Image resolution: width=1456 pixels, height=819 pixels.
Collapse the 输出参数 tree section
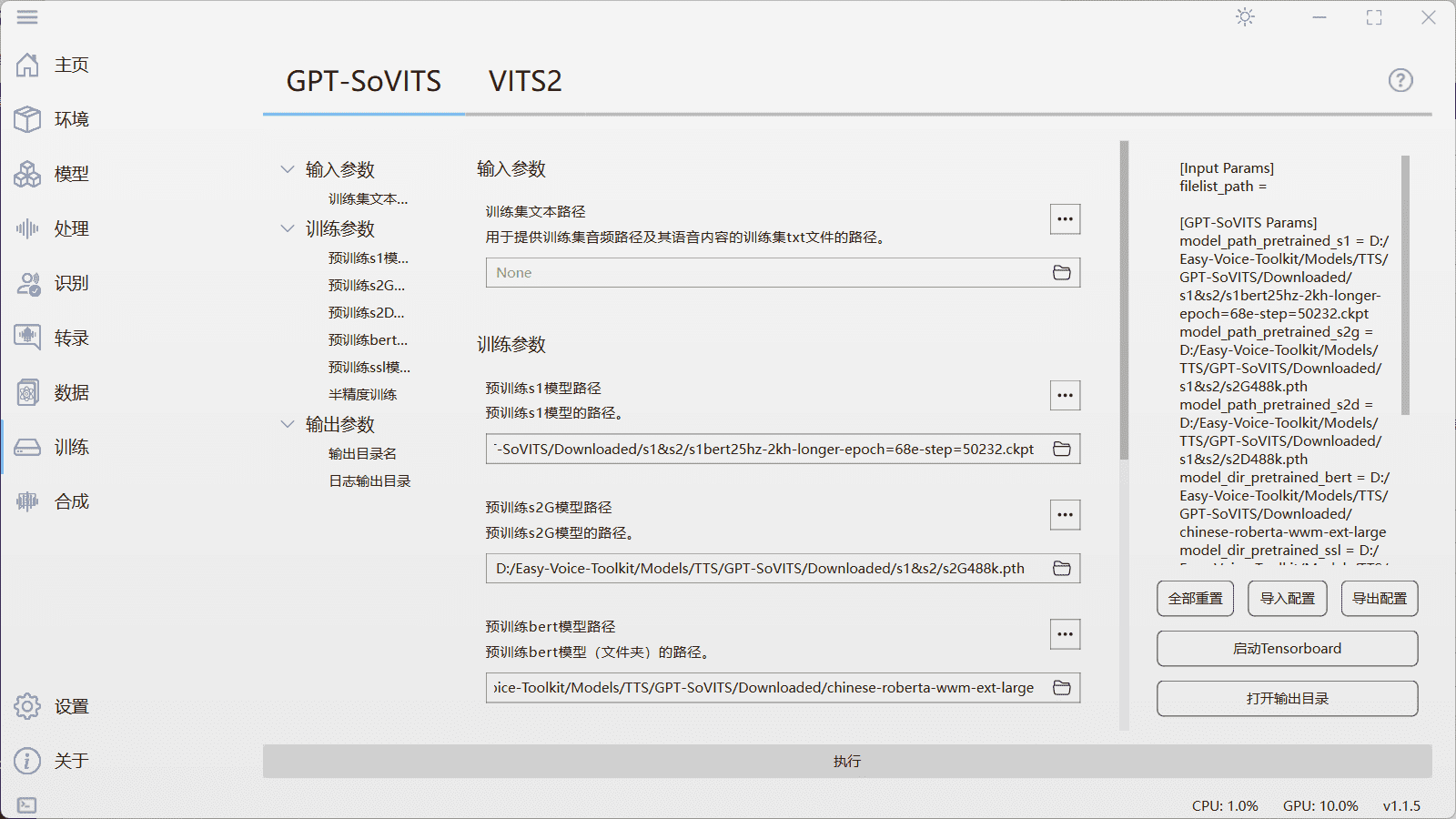tap(288, 424)
